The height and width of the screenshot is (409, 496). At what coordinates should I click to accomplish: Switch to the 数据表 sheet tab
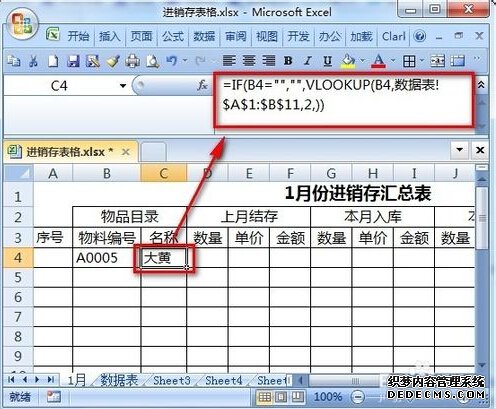click(119, 380)
